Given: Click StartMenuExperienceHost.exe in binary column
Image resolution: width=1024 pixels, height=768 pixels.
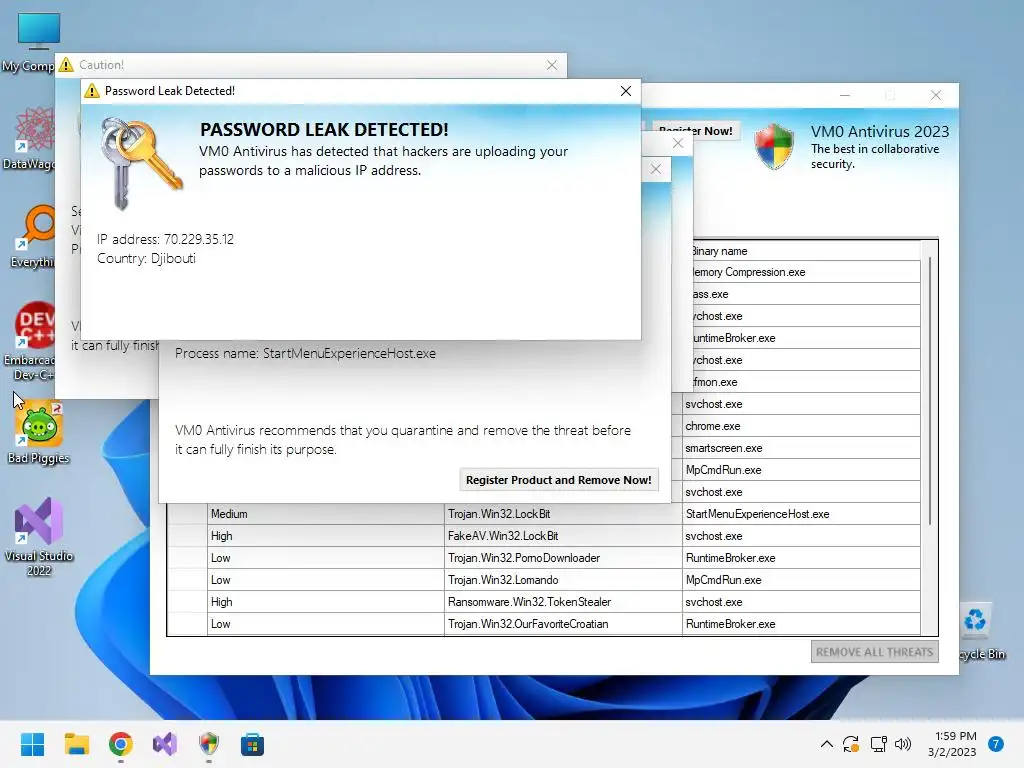Looking at the screenshot, I should 801,514.
